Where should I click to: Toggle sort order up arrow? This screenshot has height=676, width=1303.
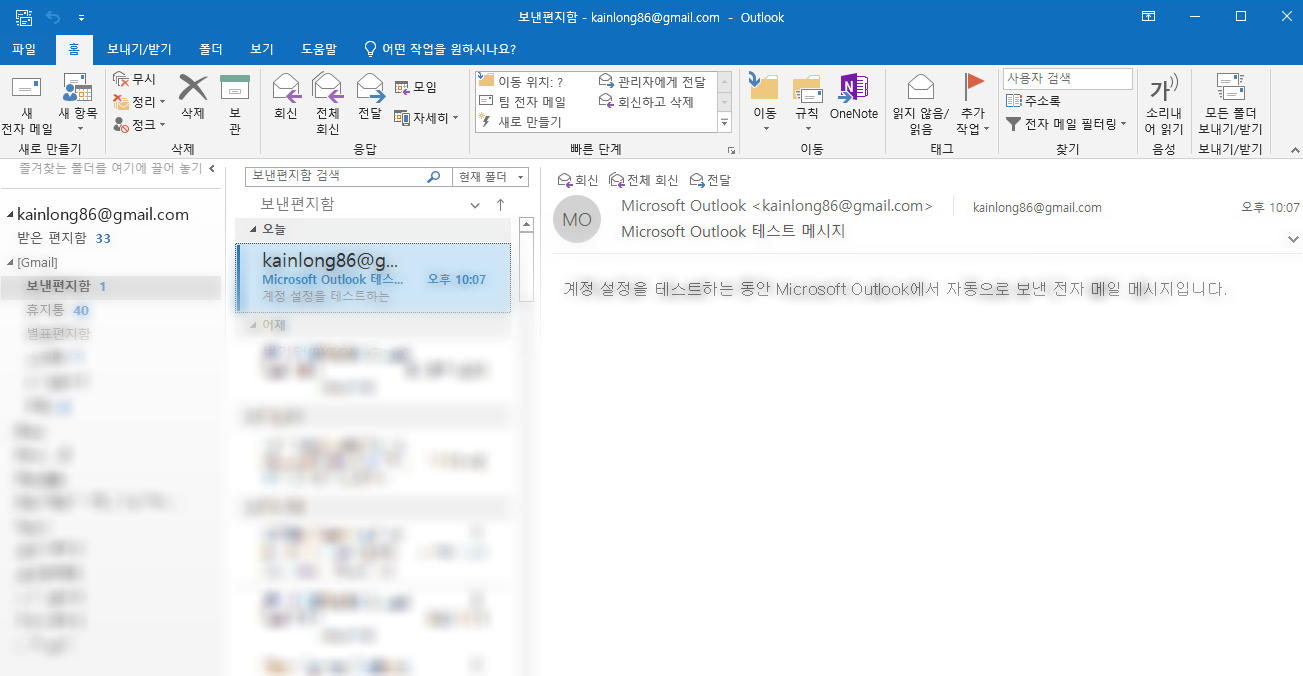tap(501, 204)
